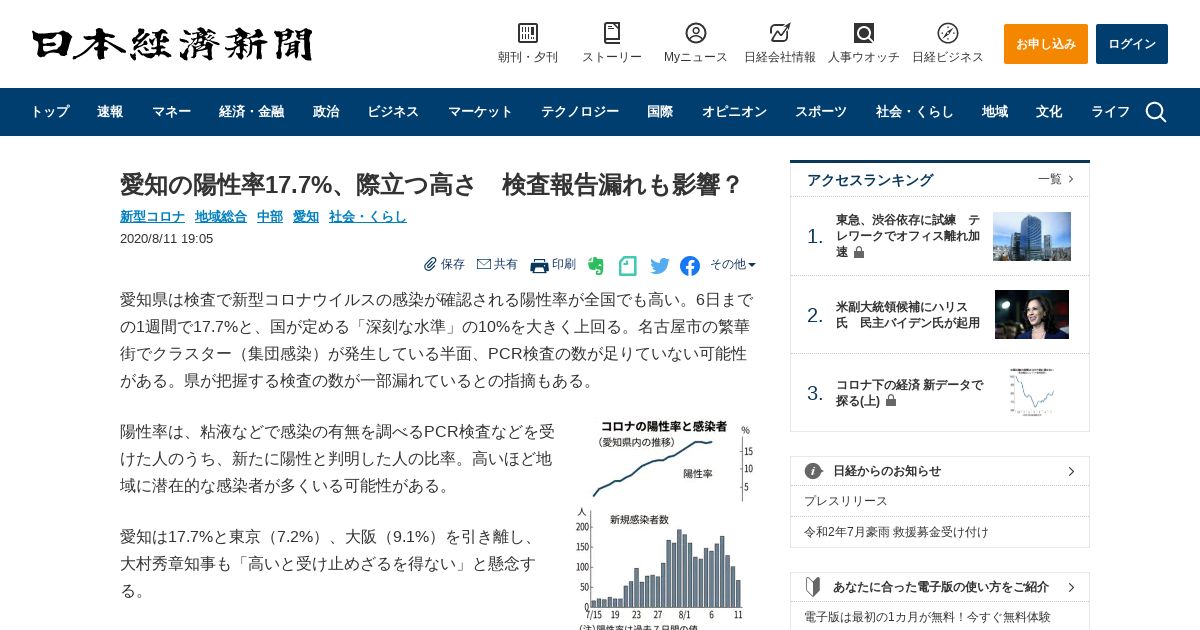
Task: Click the building thumbnail for ranking 1
Action: point(1032,236)
